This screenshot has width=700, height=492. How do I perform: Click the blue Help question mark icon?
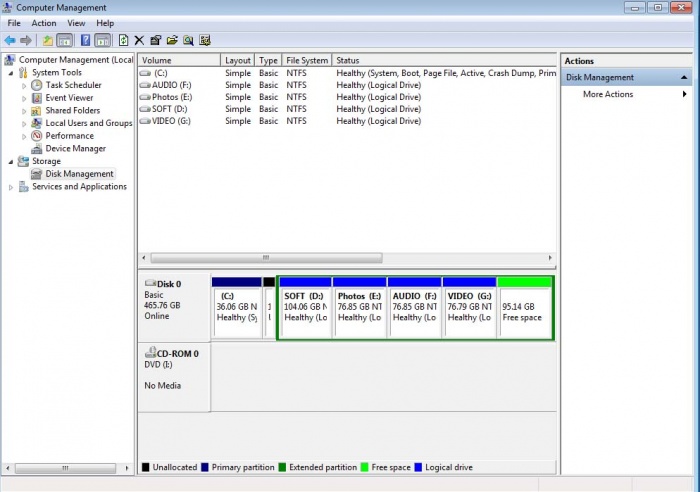(x=85, y=40)
